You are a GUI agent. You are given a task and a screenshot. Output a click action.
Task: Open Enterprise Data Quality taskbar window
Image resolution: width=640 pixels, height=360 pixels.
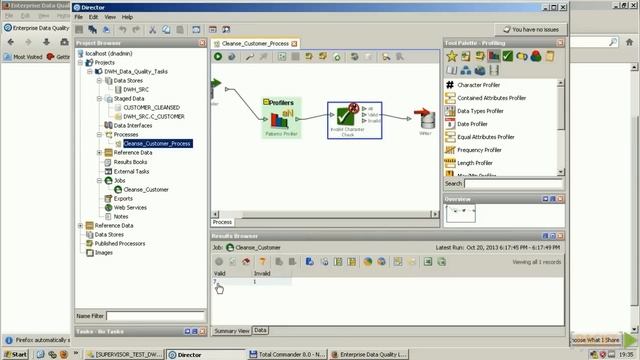pyautogui.click(x=369, y=354)
